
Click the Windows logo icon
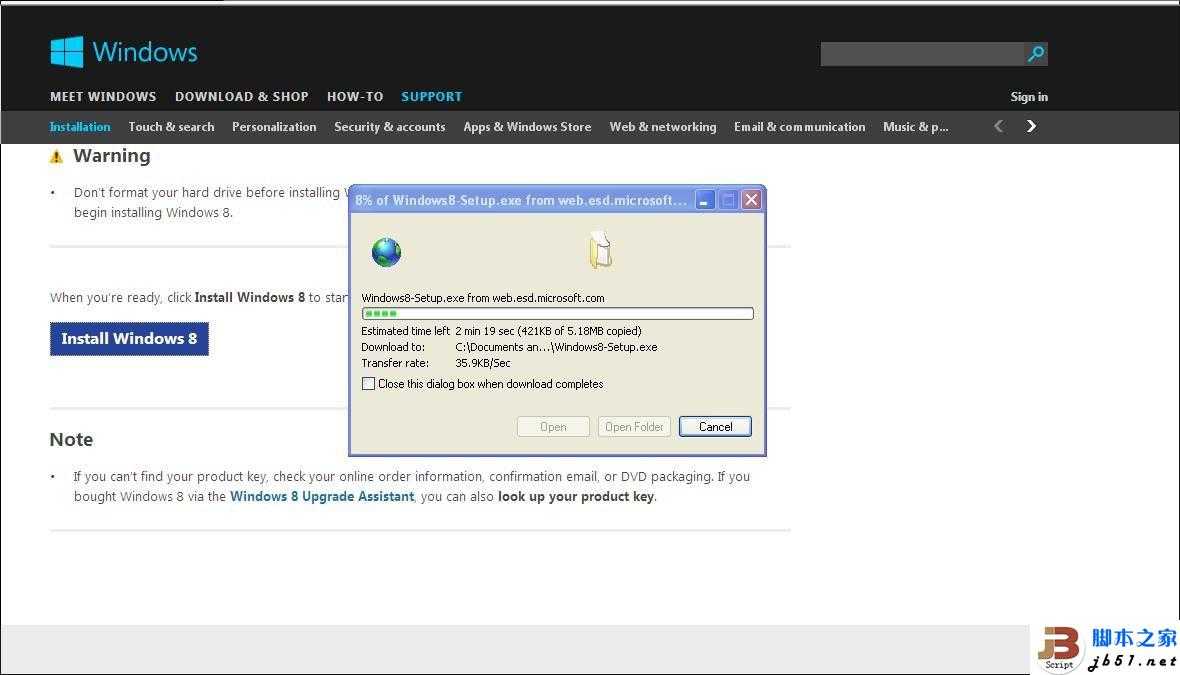click(66, 52)
